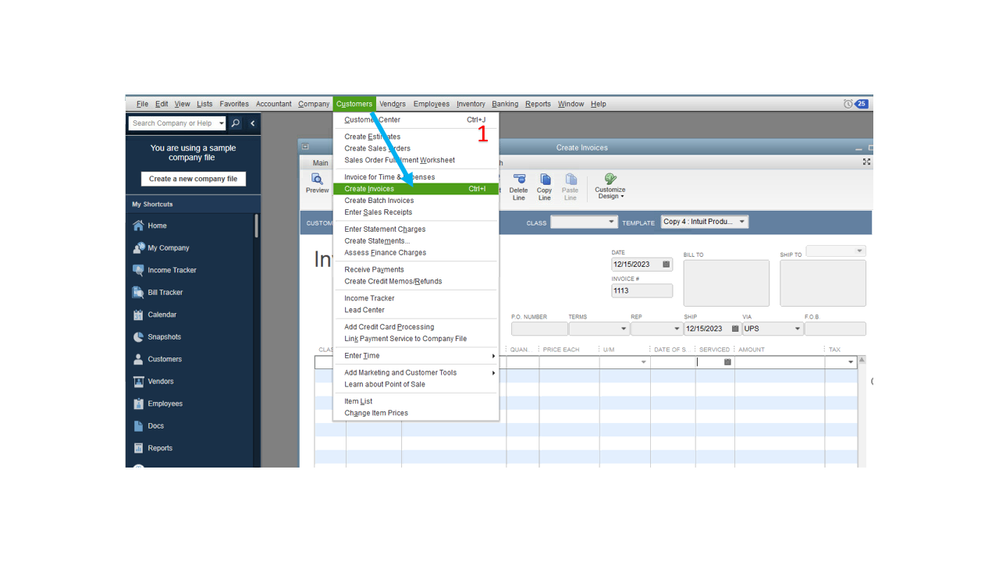Open the Help menu
The image size is (999, 562).
tap(598, 104)
